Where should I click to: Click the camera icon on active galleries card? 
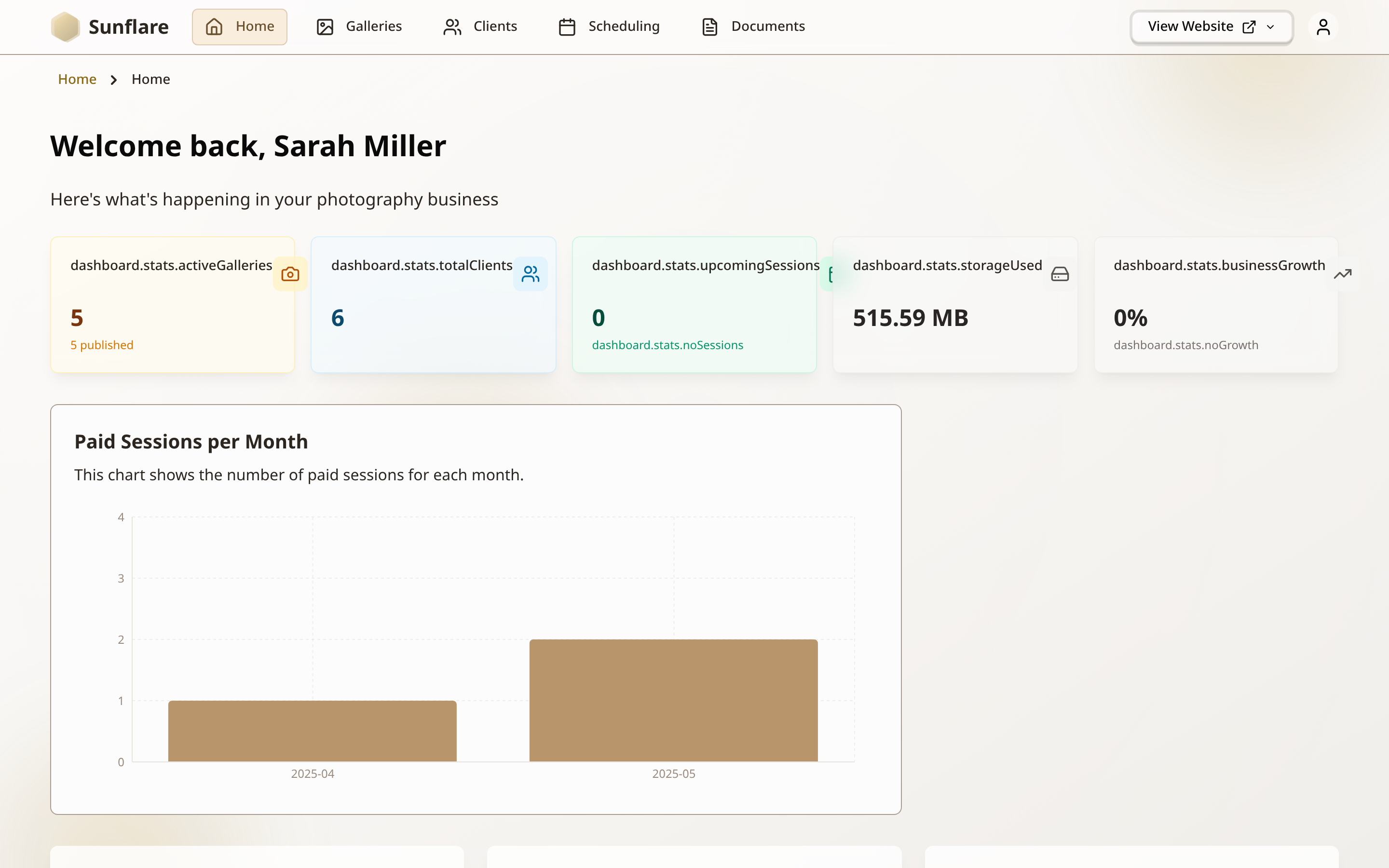click(290, 274)
